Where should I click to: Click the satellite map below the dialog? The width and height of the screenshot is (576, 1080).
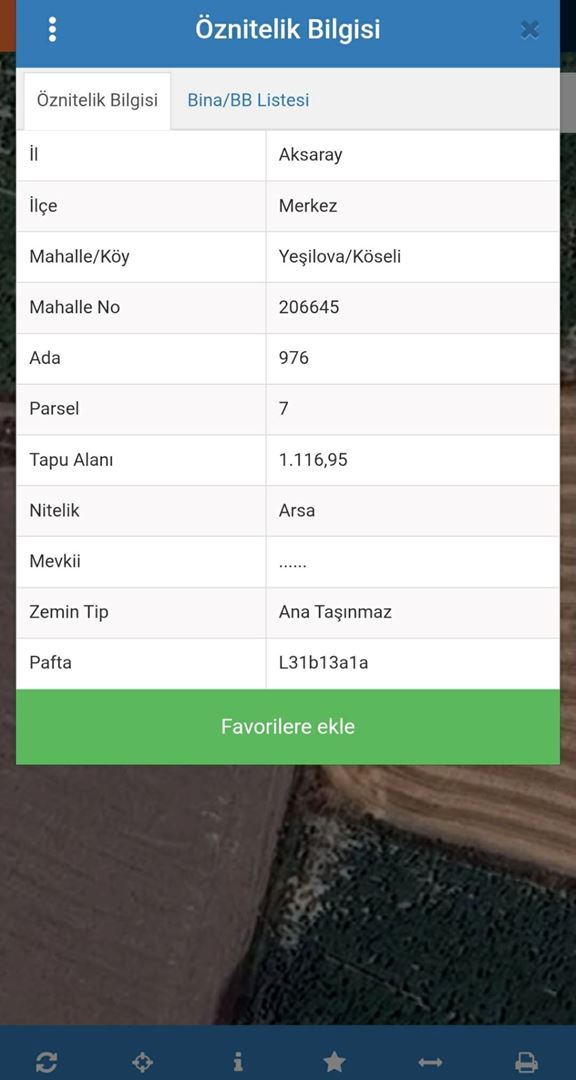[x=288, y=895]
